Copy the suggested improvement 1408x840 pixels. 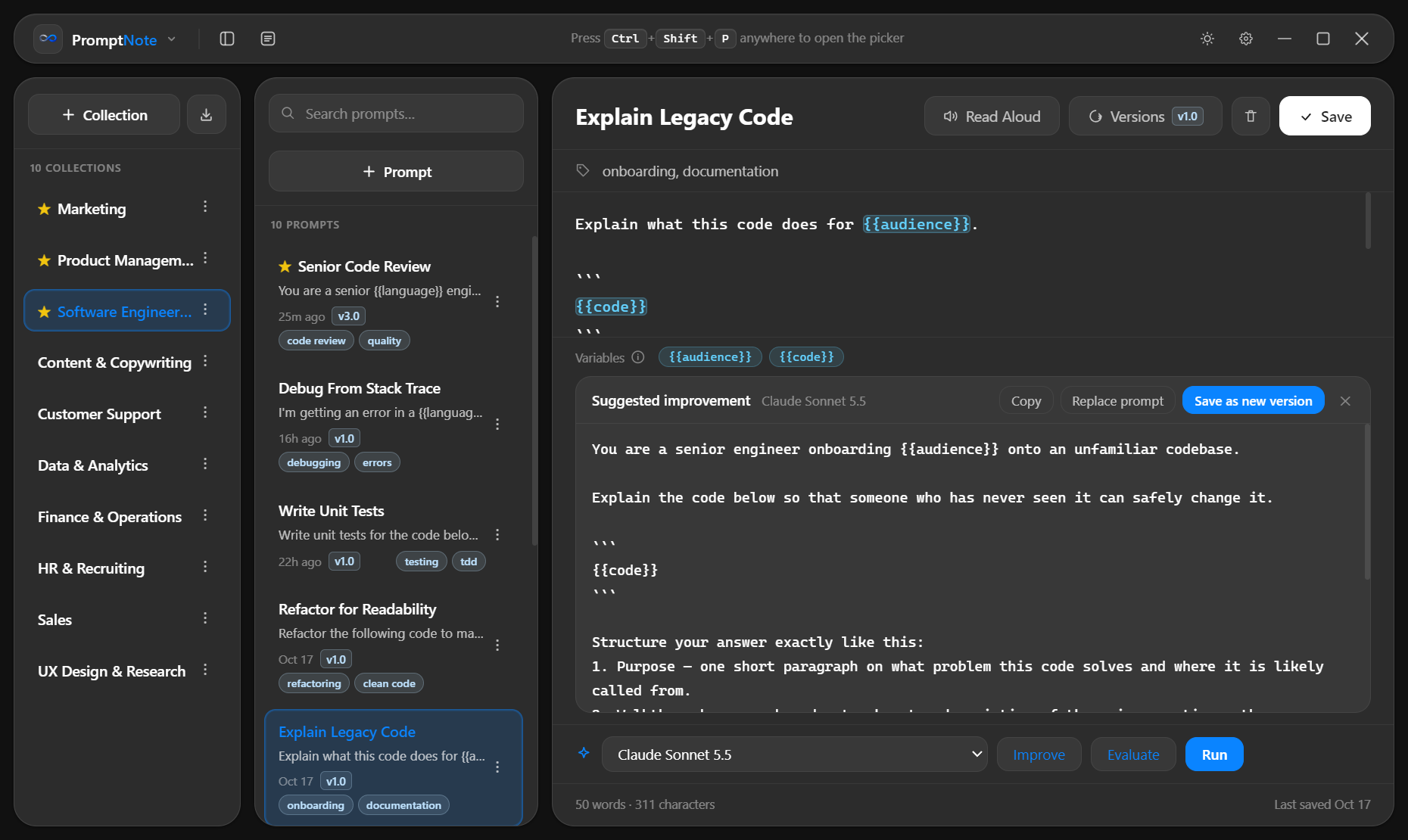(x=1026, y=401)
